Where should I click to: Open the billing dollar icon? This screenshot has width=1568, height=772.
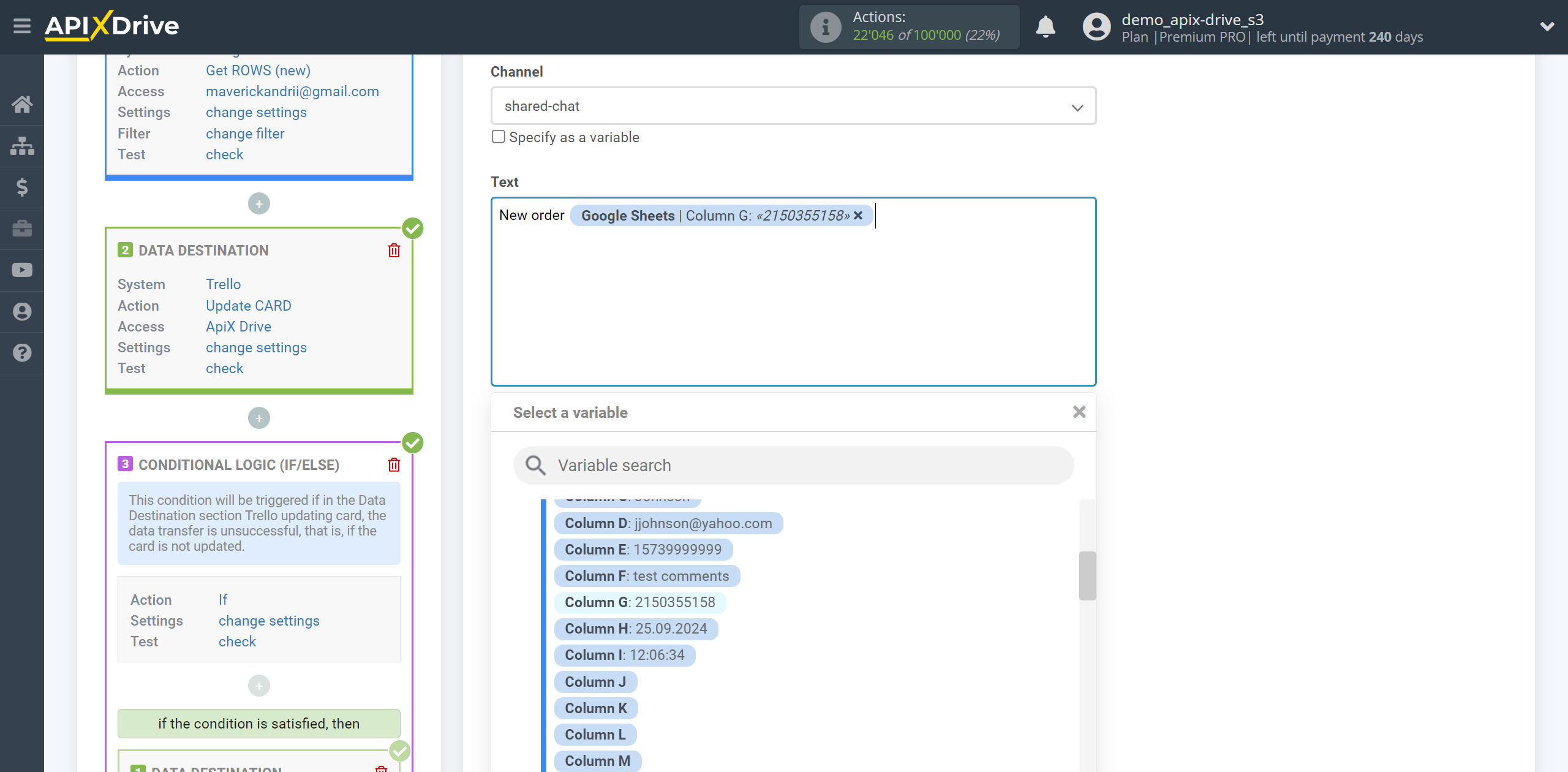[22, 187]
